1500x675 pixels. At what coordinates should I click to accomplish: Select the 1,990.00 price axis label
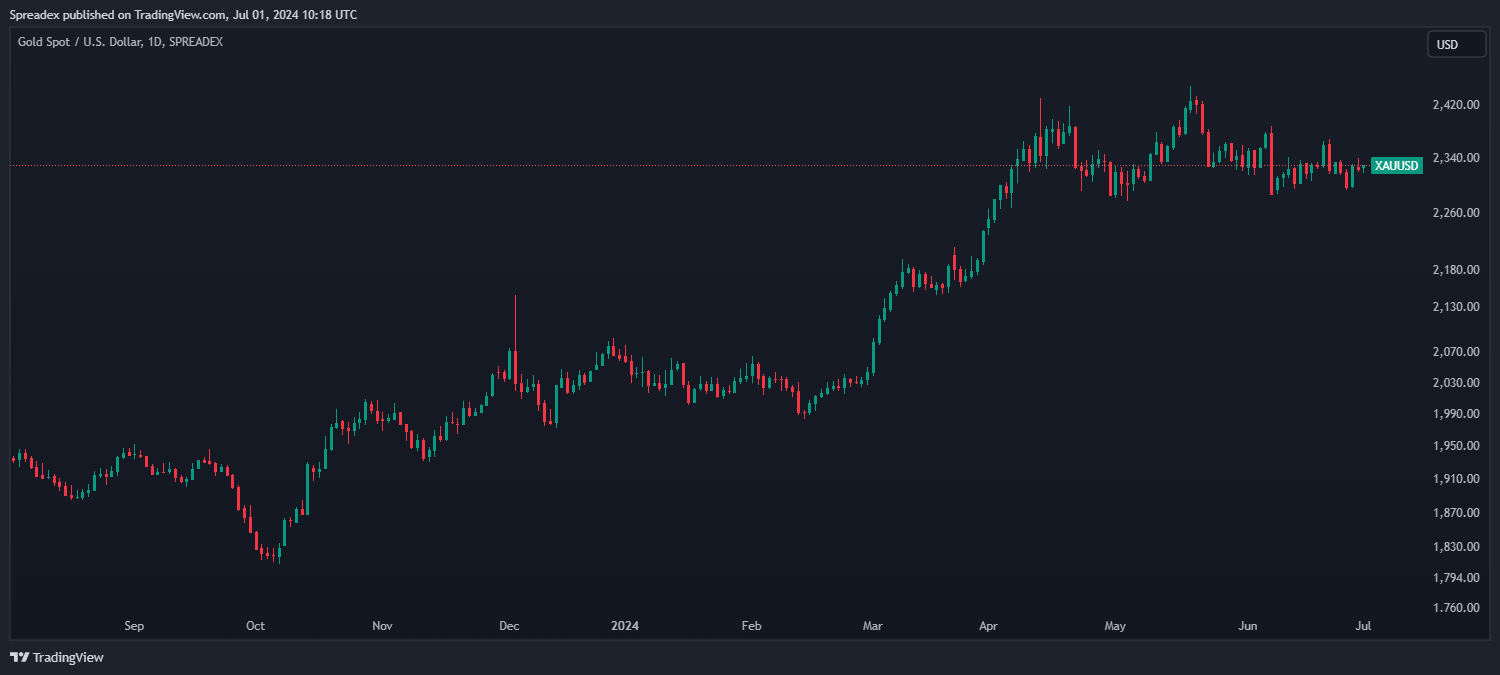pos(1455,414)
